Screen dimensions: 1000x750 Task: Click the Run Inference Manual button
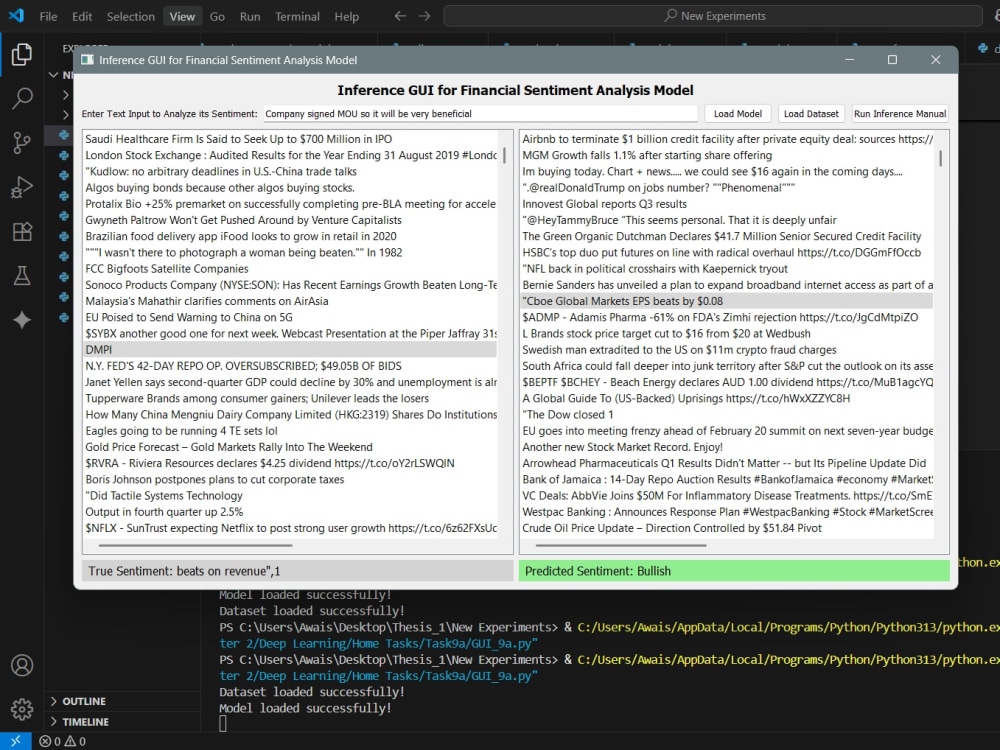pyautogui.click(x=900, y=114)
